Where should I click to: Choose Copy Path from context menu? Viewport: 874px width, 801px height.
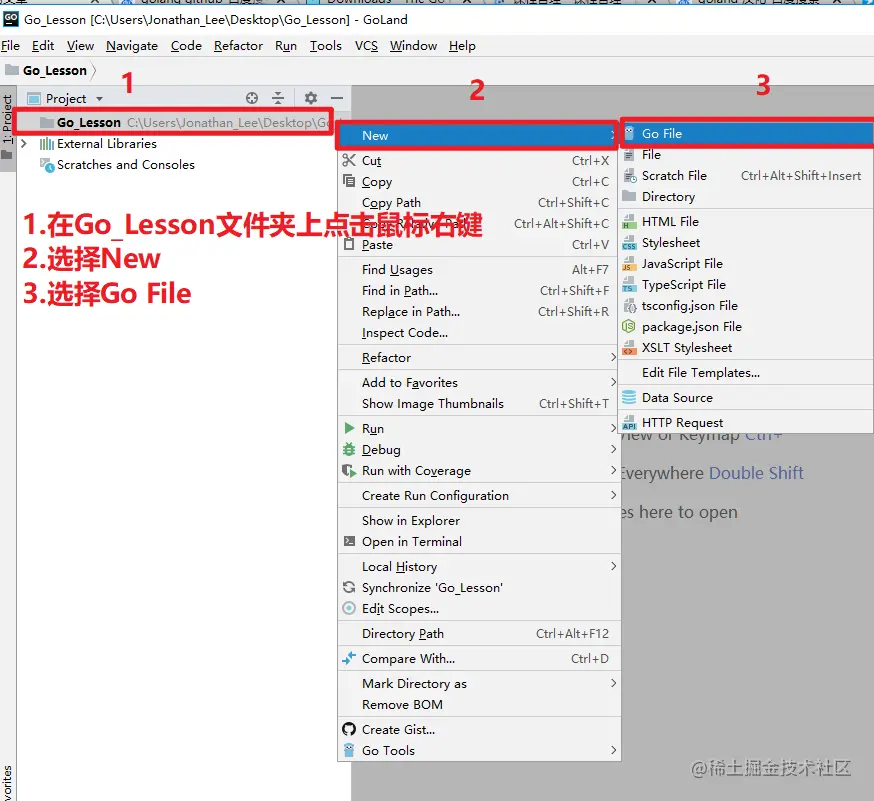(x=479, y=203)
